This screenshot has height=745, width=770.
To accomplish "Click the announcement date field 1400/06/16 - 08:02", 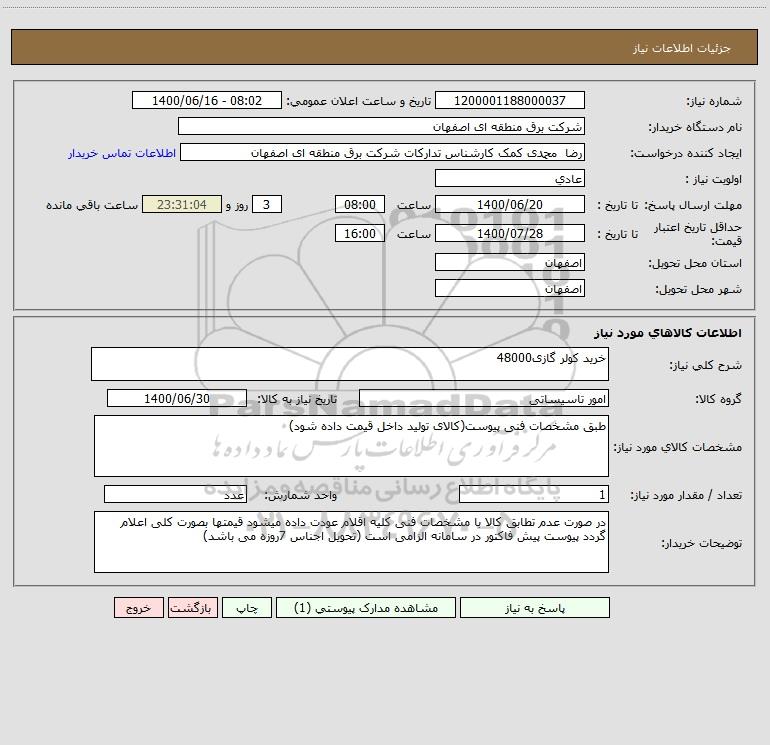I will pos(207,100).
